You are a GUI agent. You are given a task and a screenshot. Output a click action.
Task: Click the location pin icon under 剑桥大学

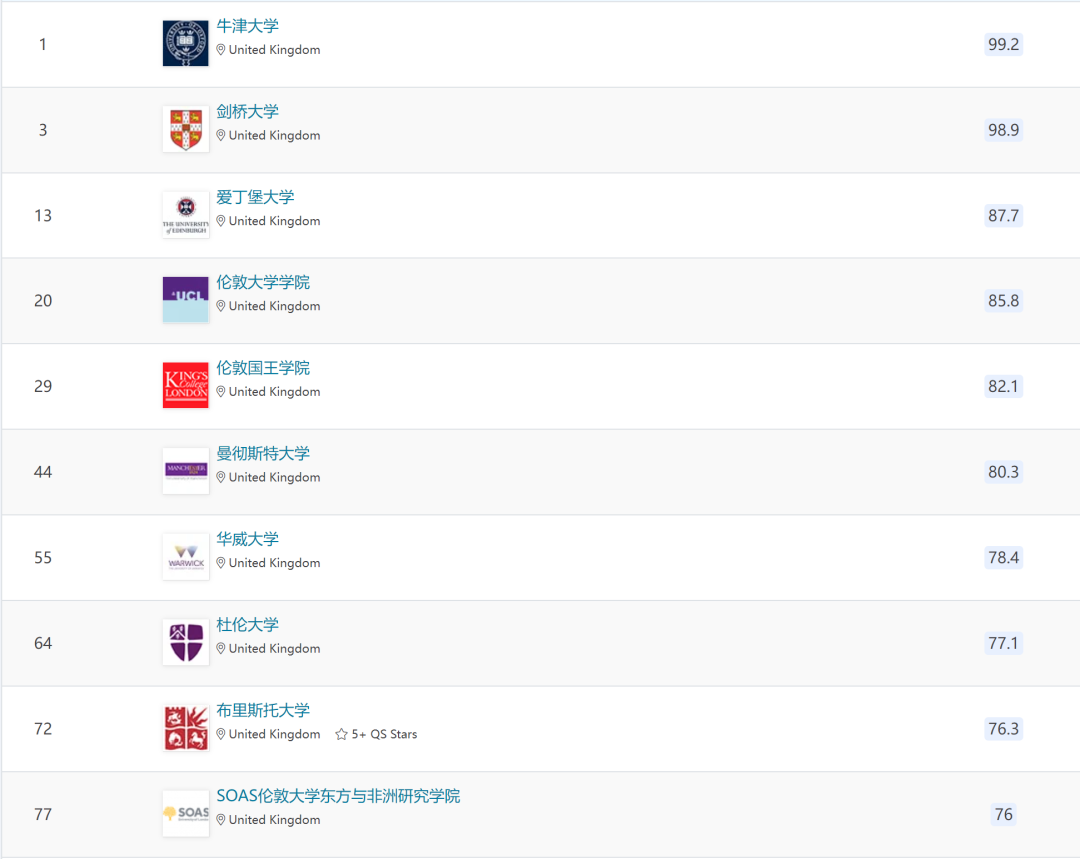(220, 135)
